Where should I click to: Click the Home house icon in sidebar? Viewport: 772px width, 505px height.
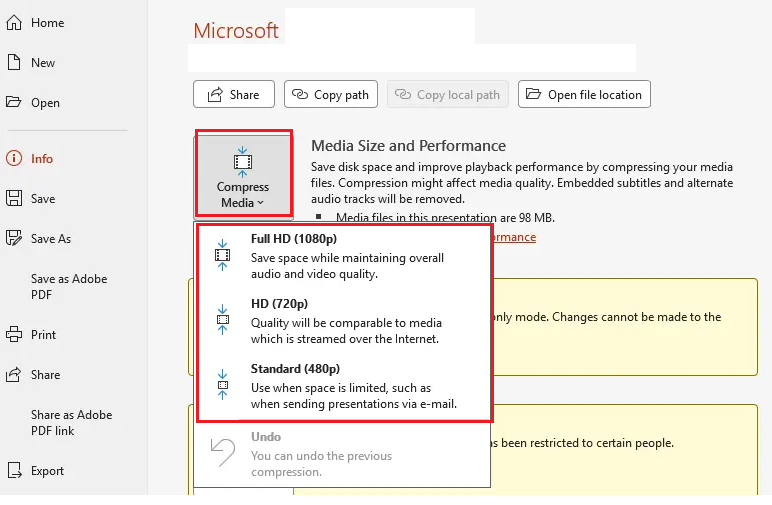point(14,23)
